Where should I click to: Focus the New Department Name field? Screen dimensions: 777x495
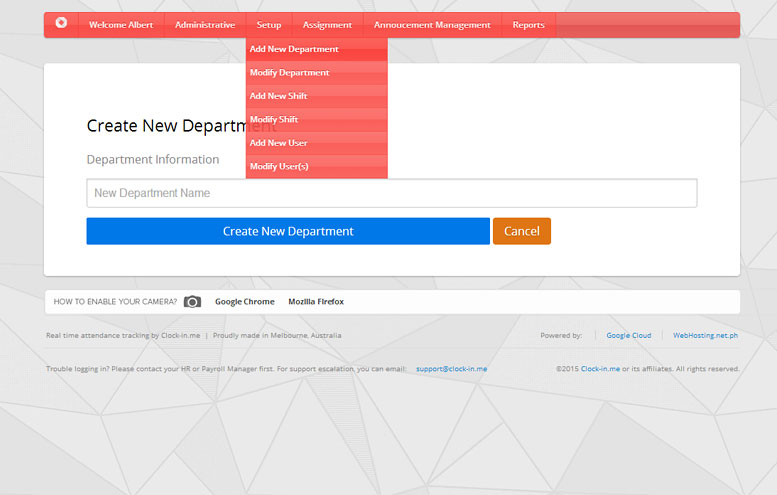coord(391,193)
